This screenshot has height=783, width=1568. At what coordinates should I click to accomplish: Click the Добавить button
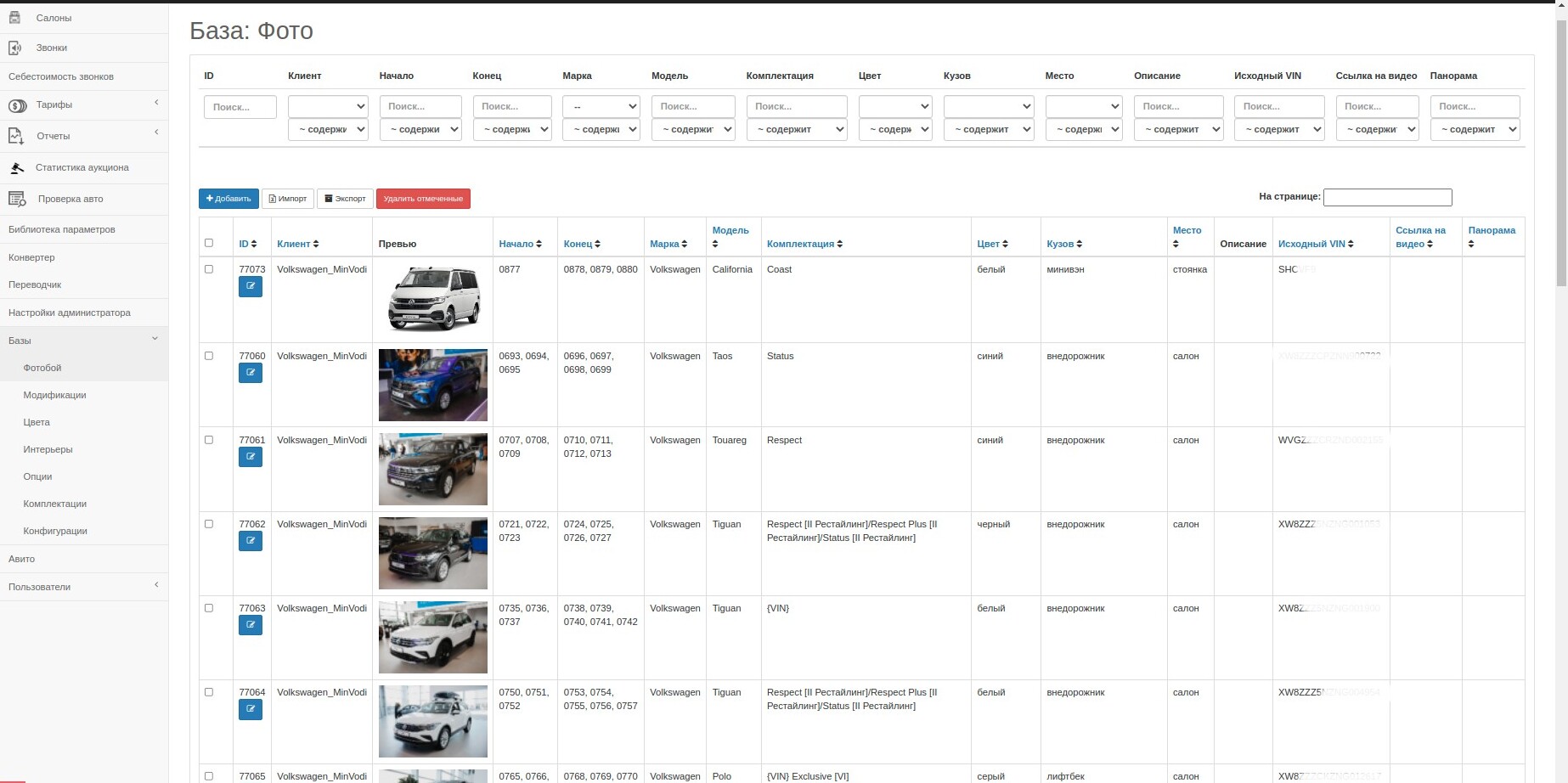(228, 199)
